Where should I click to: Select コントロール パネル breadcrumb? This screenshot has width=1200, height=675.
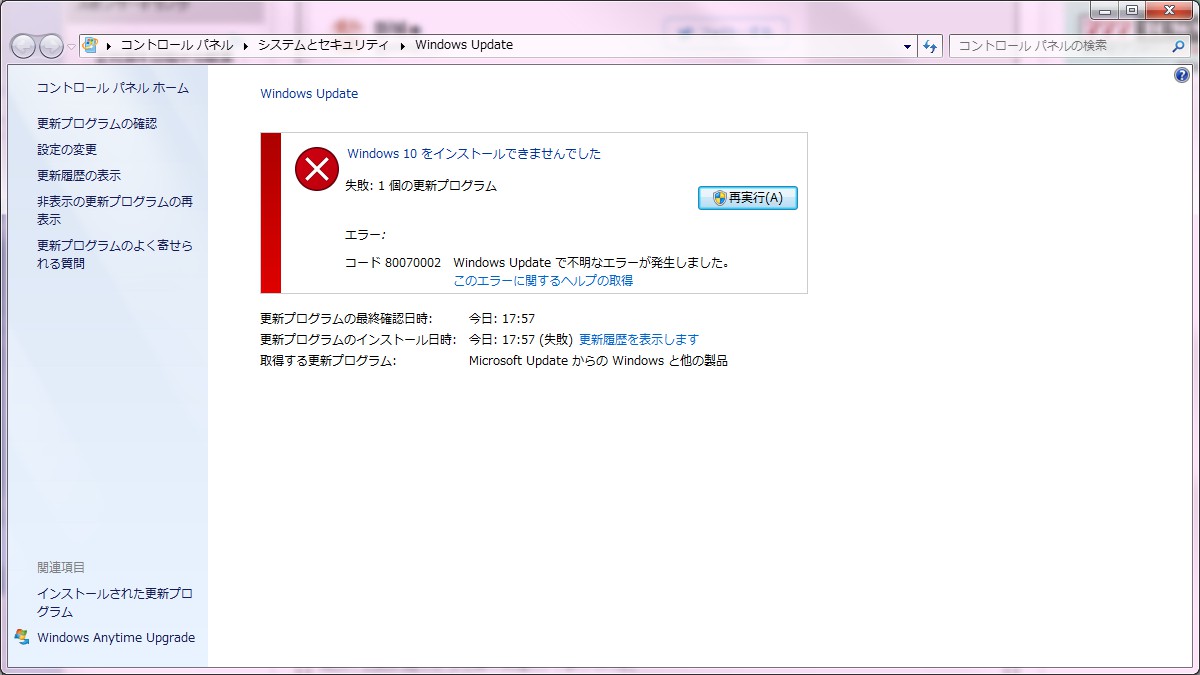[176, 45]
